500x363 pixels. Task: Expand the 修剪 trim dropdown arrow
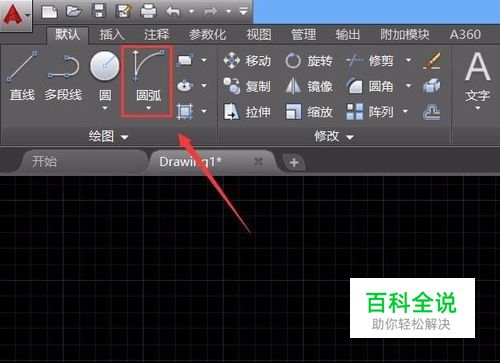point(408,60)
